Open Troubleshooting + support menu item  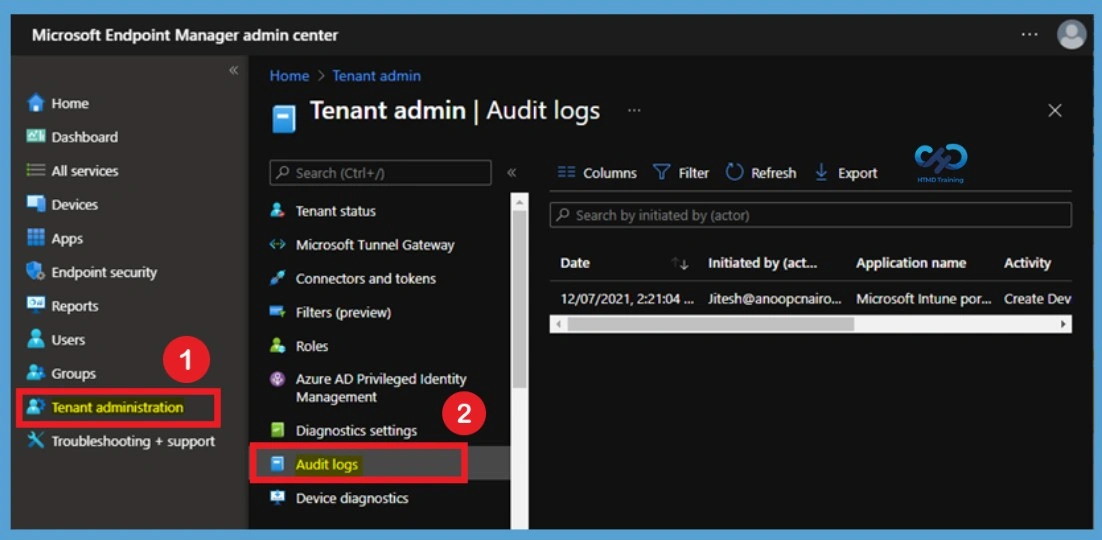(x=133, y=442)
